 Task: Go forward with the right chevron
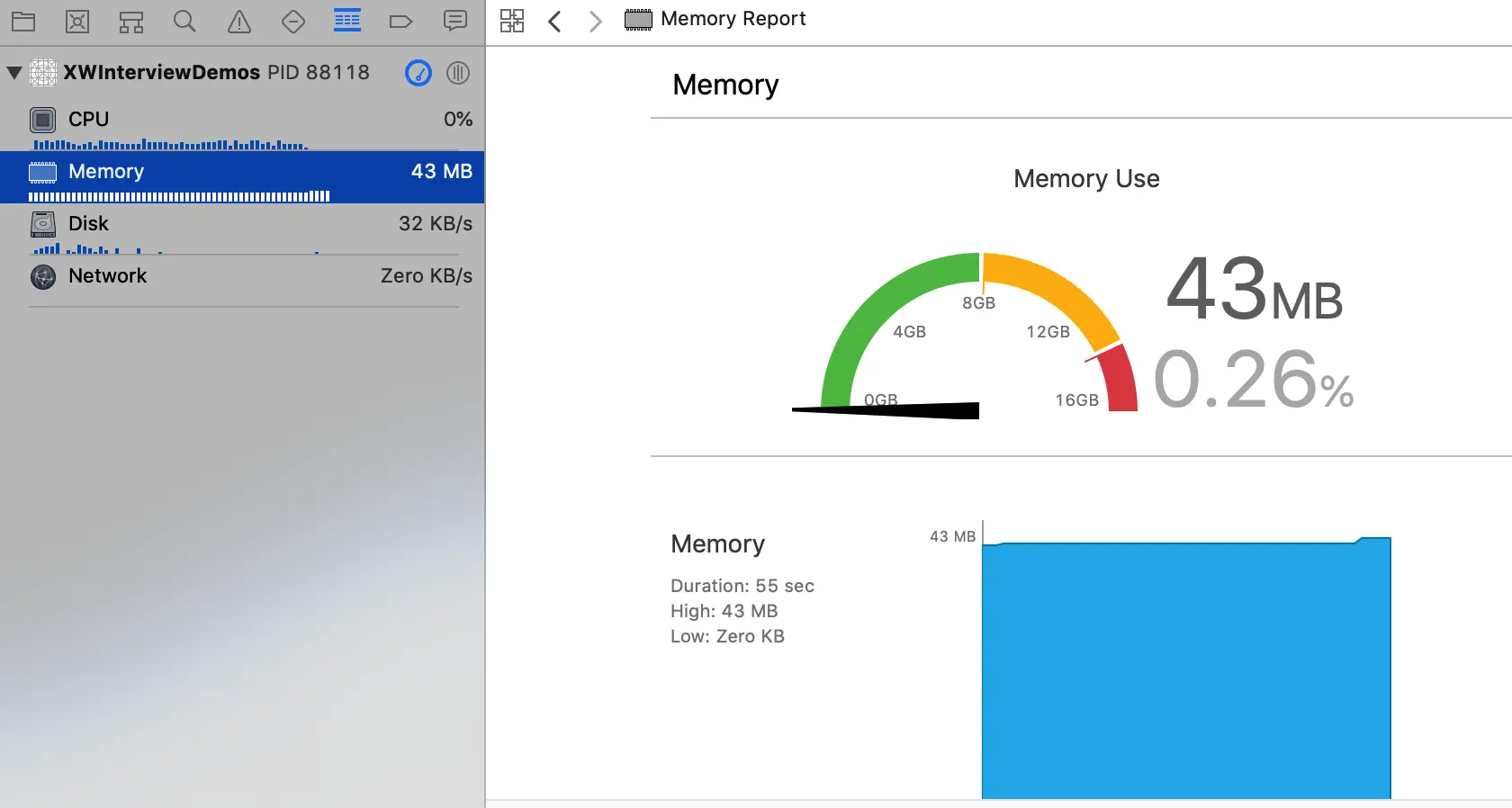click(x=595, y=21)
